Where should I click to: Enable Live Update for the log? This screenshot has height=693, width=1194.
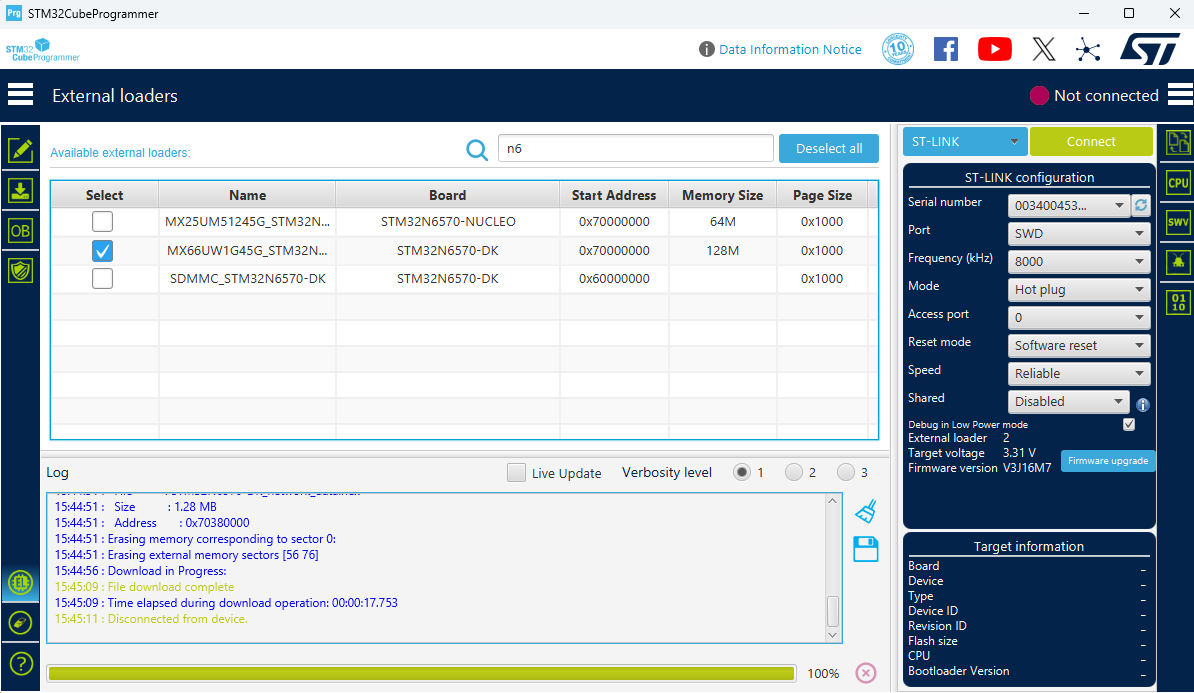(516, 472)
